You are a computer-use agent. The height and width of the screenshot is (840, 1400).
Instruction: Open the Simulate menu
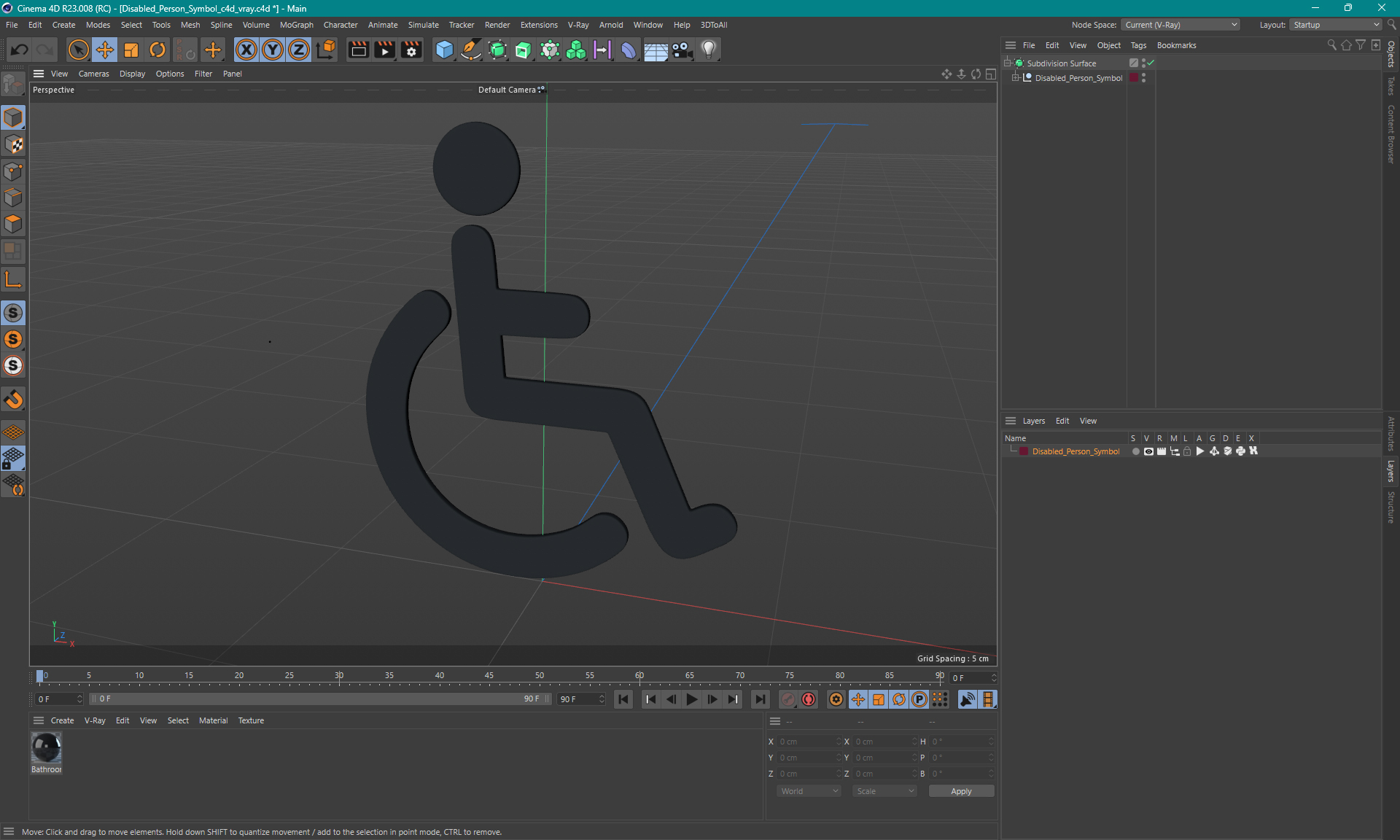point(423,25)
